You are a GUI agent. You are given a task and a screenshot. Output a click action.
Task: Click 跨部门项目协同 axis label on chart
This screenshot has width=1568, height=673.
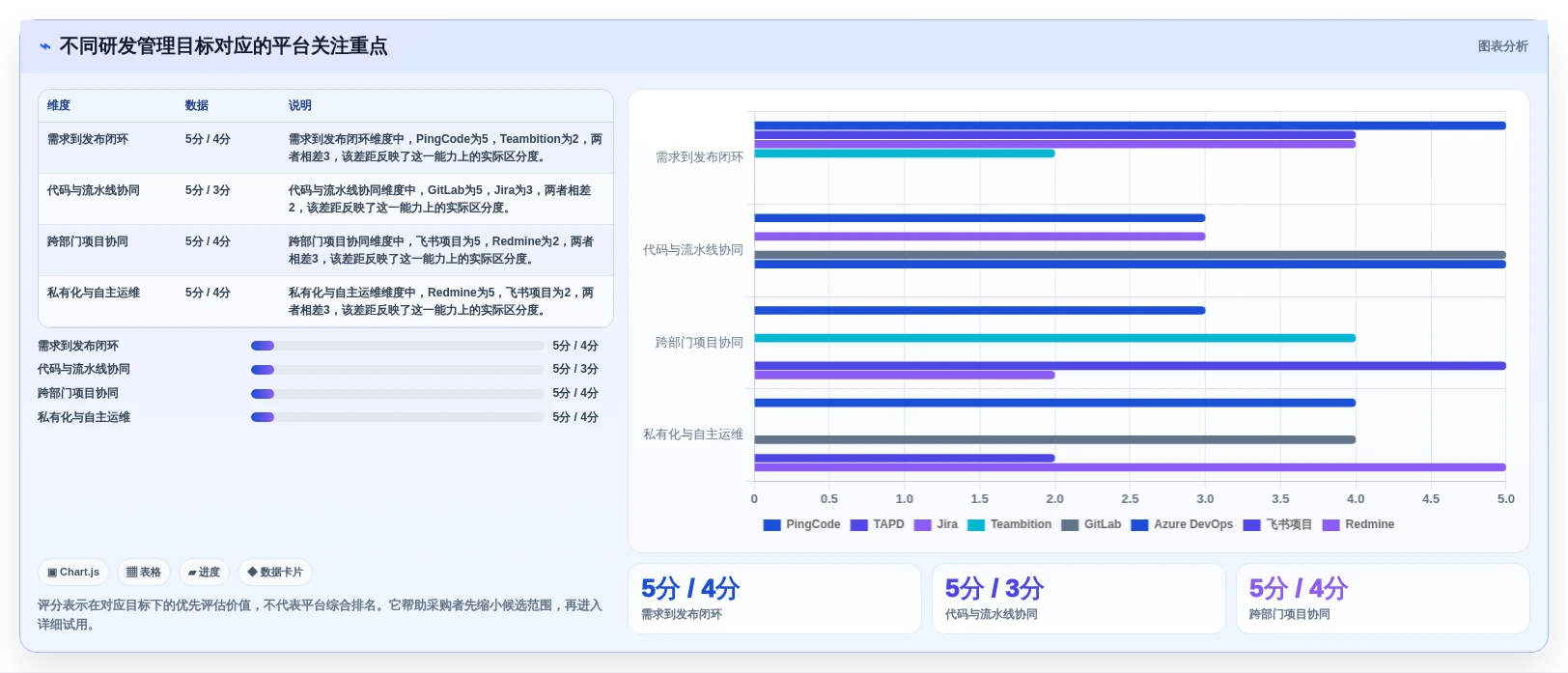pos(699,343)
